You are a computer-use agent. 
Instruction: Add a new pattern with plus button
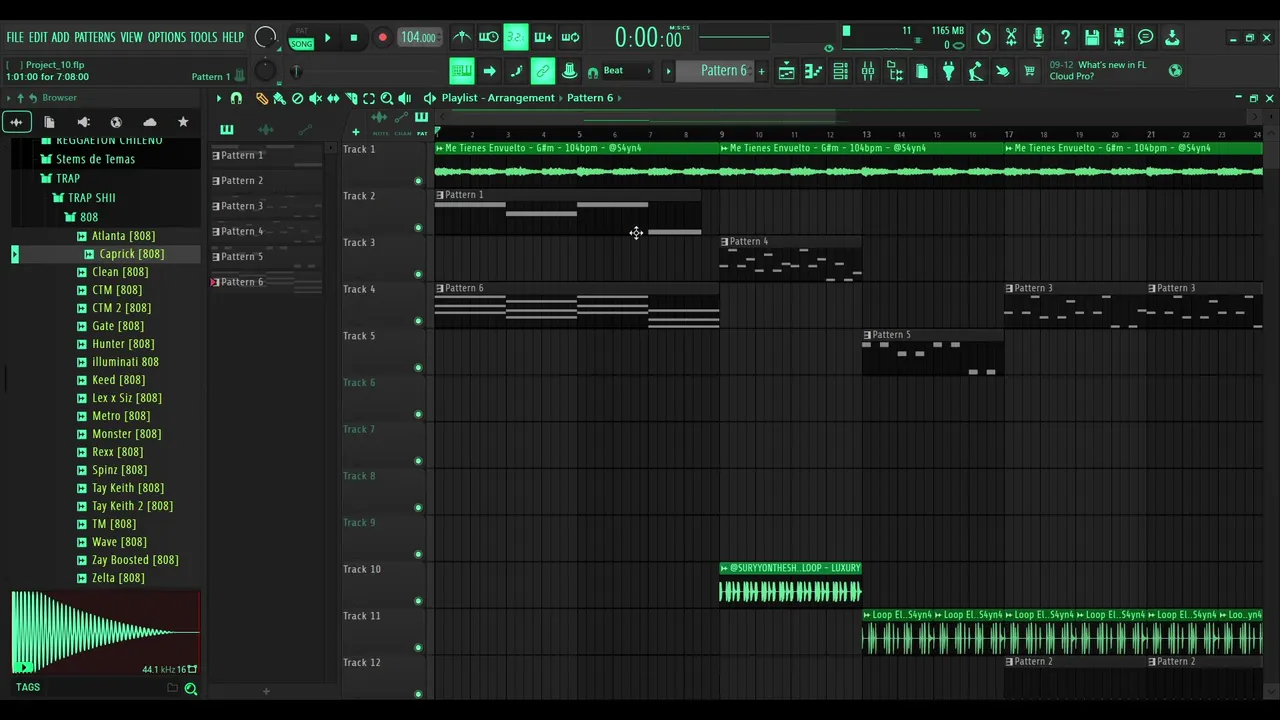tap(761, 71)
